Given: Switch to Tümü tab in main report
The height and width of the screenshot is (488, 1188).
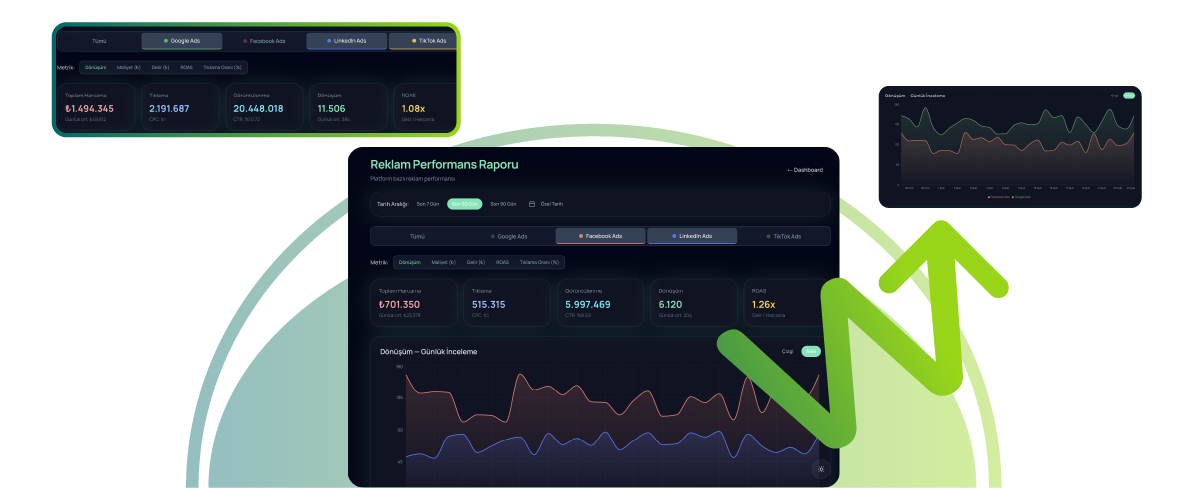Looking at the screenshot, I should coord(417,237).
